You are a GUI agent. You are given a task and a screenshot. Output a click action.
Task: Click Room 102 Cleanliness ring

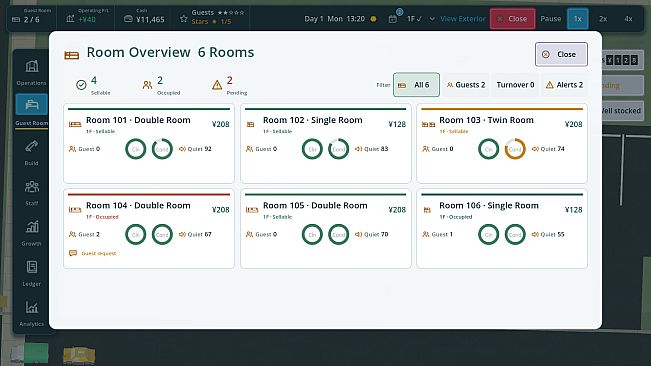tap(312, 149)
